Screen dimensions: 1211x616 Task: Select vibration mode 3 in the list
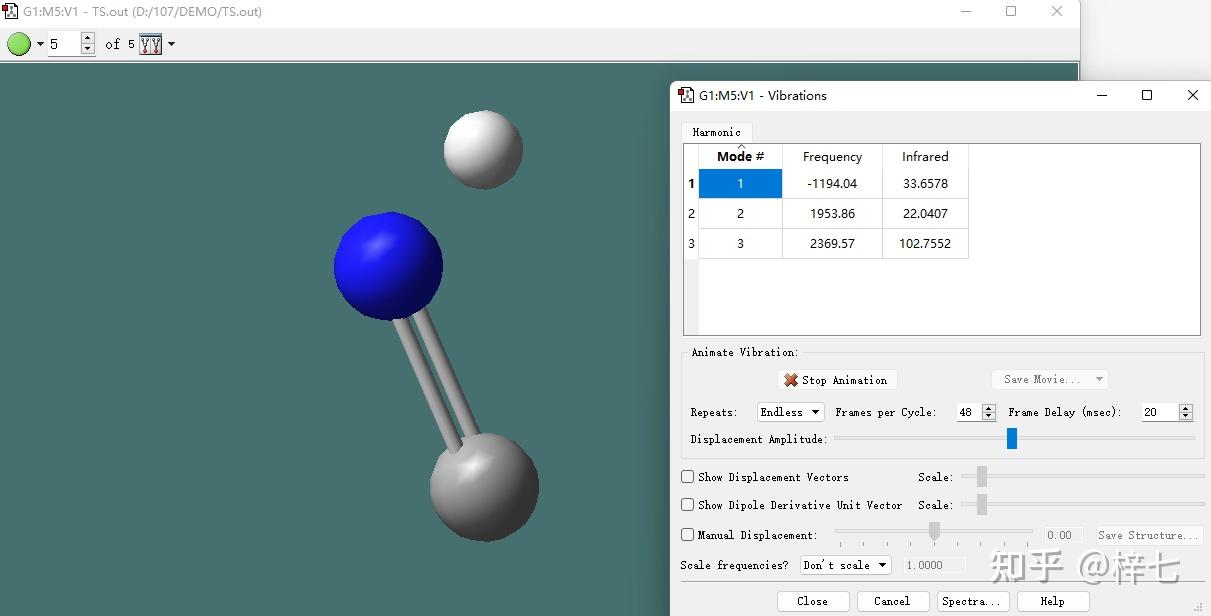pos(739,243)
